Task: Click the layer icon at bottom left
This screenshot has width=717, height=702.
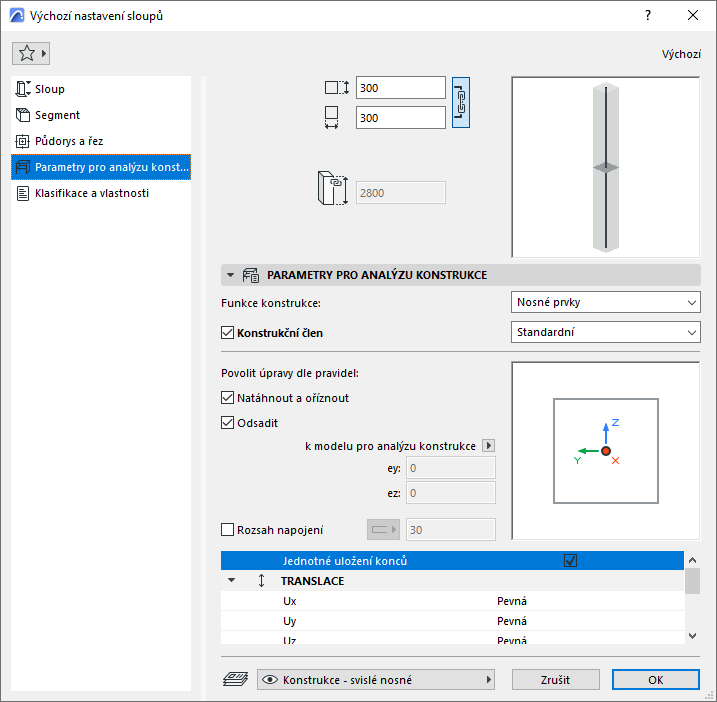Action: [x=235, y=680]
